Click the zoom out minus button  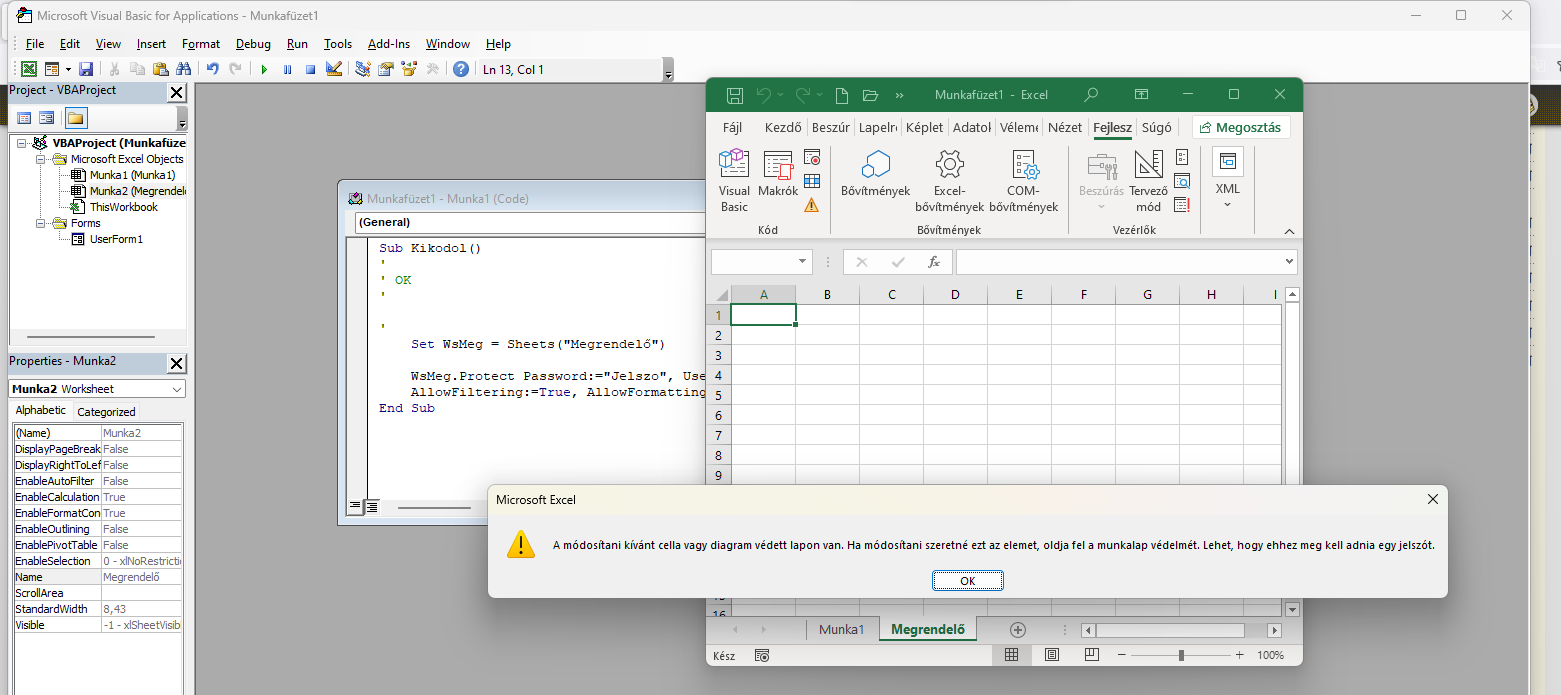[1122, 655]
